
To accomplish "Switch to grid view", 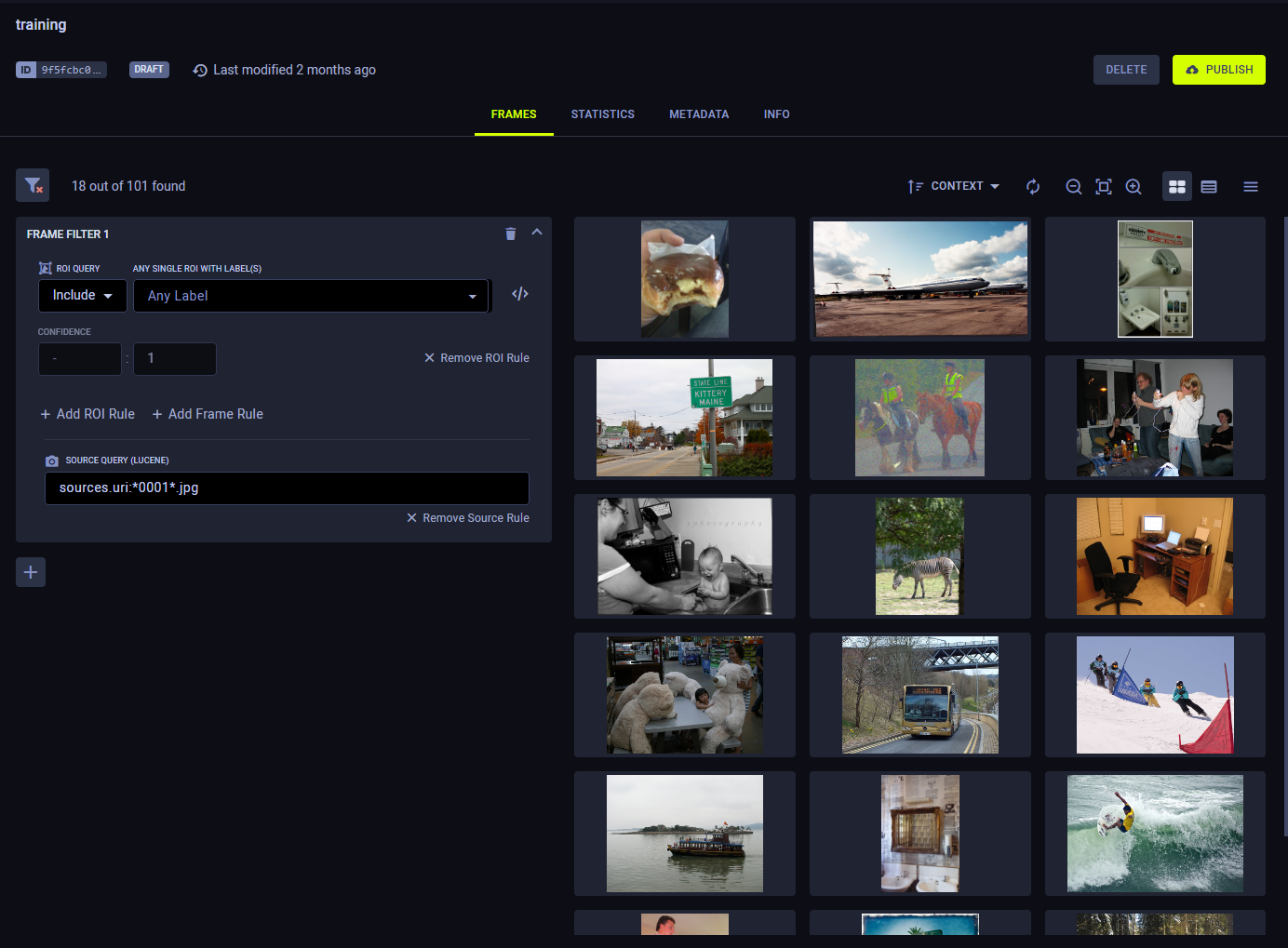I will tap(1177, 187).
